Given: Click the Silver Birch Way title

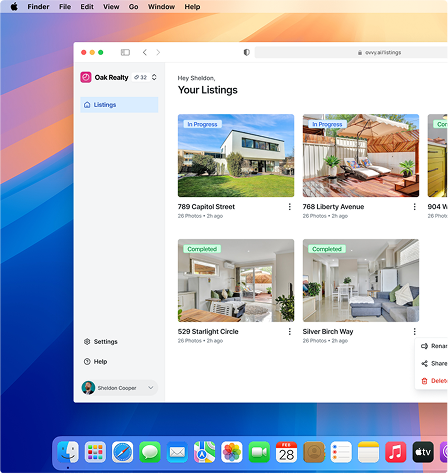Looking at the screenshot, I should 328,332.
